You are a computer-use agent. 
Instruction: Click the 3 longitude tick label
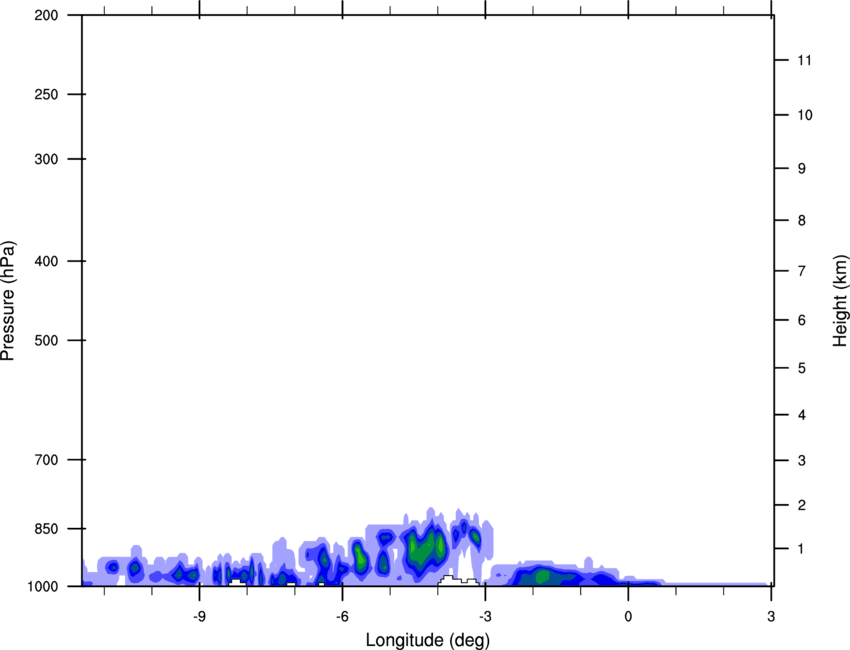coord(771,616)
